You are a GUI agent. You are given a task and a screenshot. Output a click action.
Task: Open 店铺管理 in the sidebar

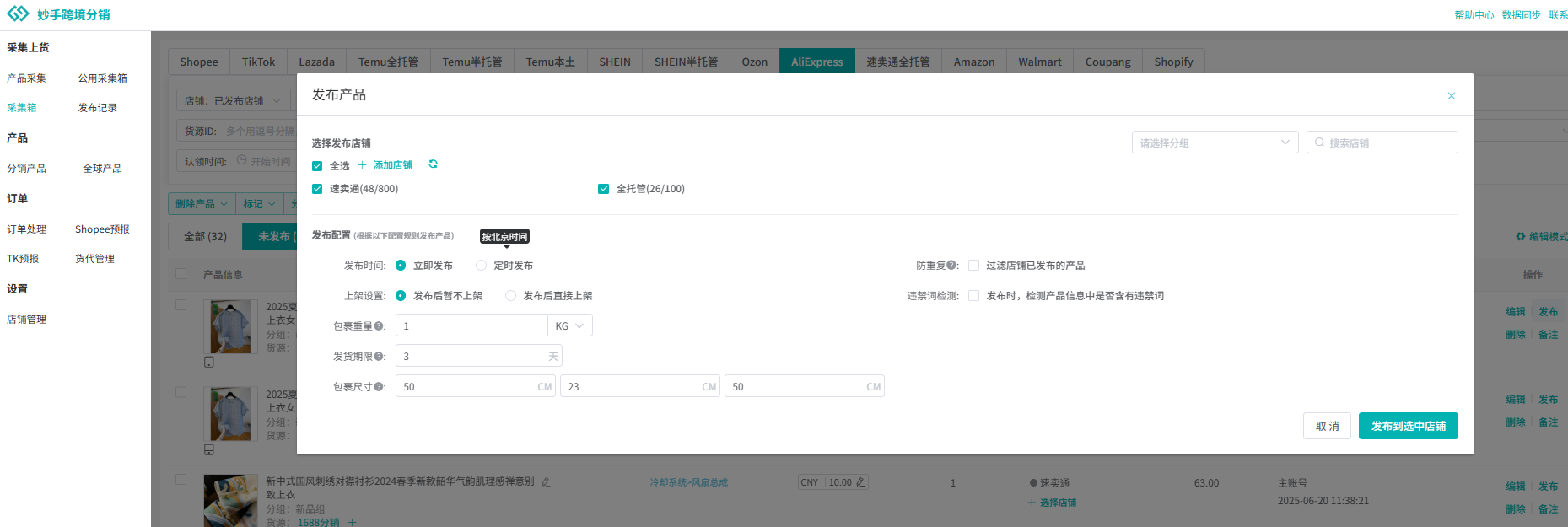pyautogui.click(x=26, y=320)
